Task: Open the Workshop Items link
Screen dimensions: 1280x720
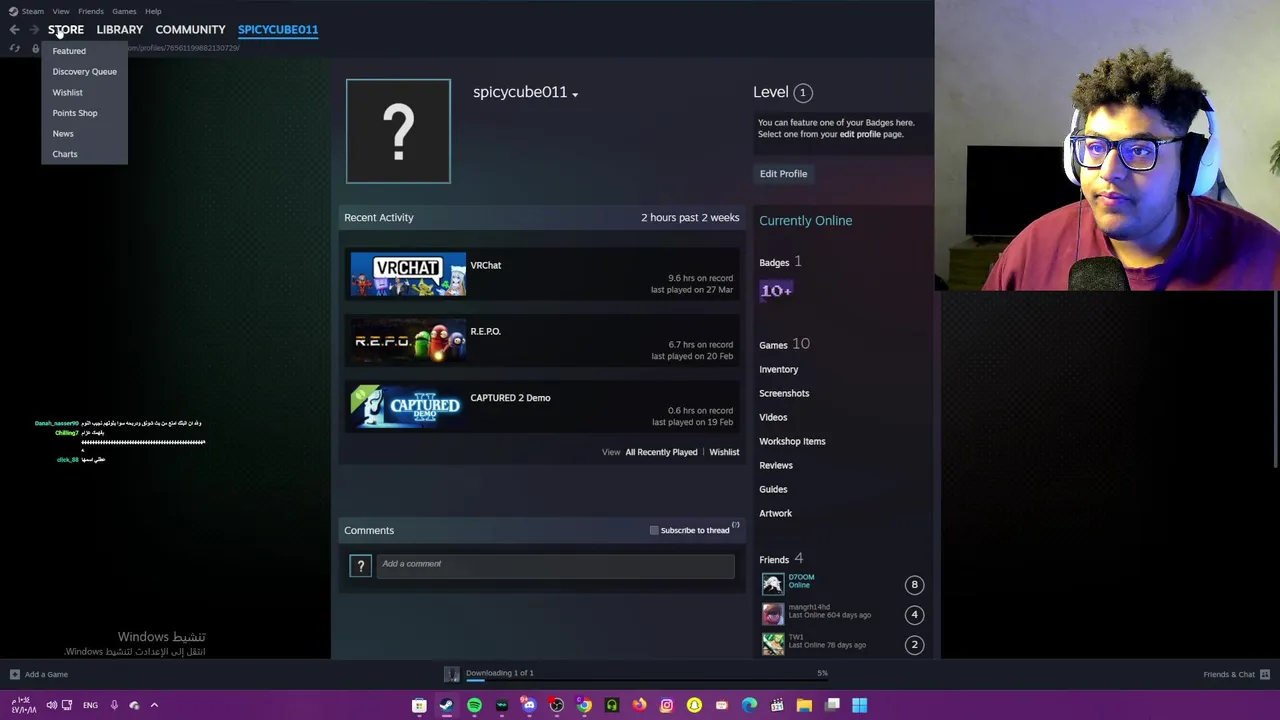Action: [x=792, y=441]
